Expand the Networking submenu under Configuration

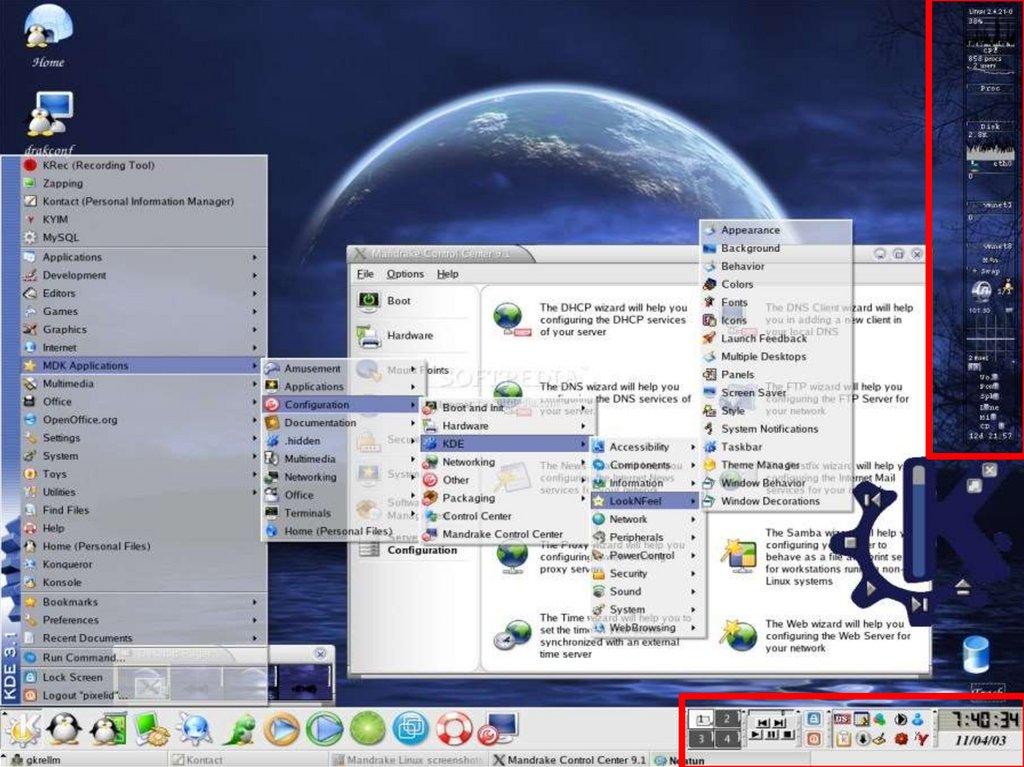(x=468, y=462)
